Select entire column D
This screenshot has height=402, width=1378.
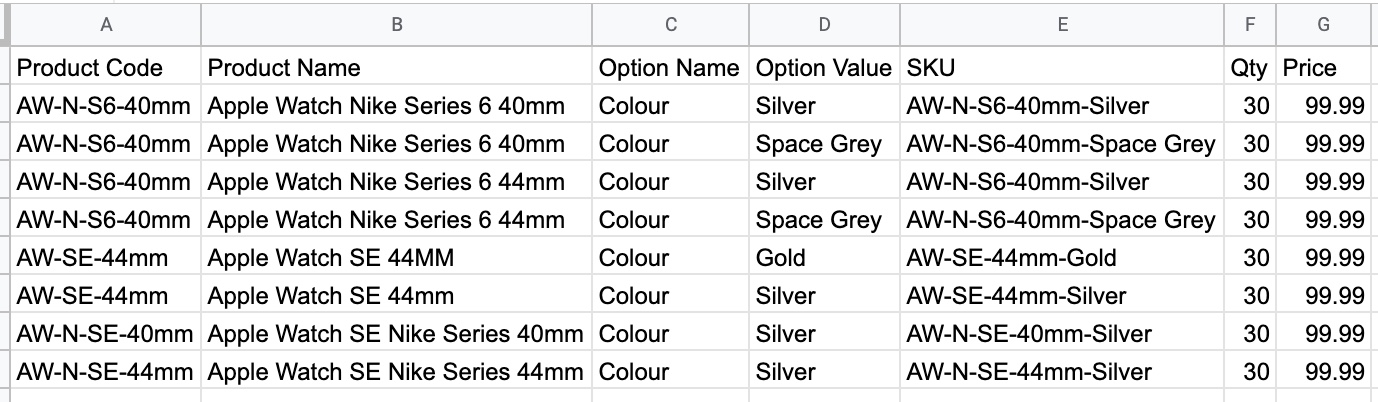click(x=824, y=25)
